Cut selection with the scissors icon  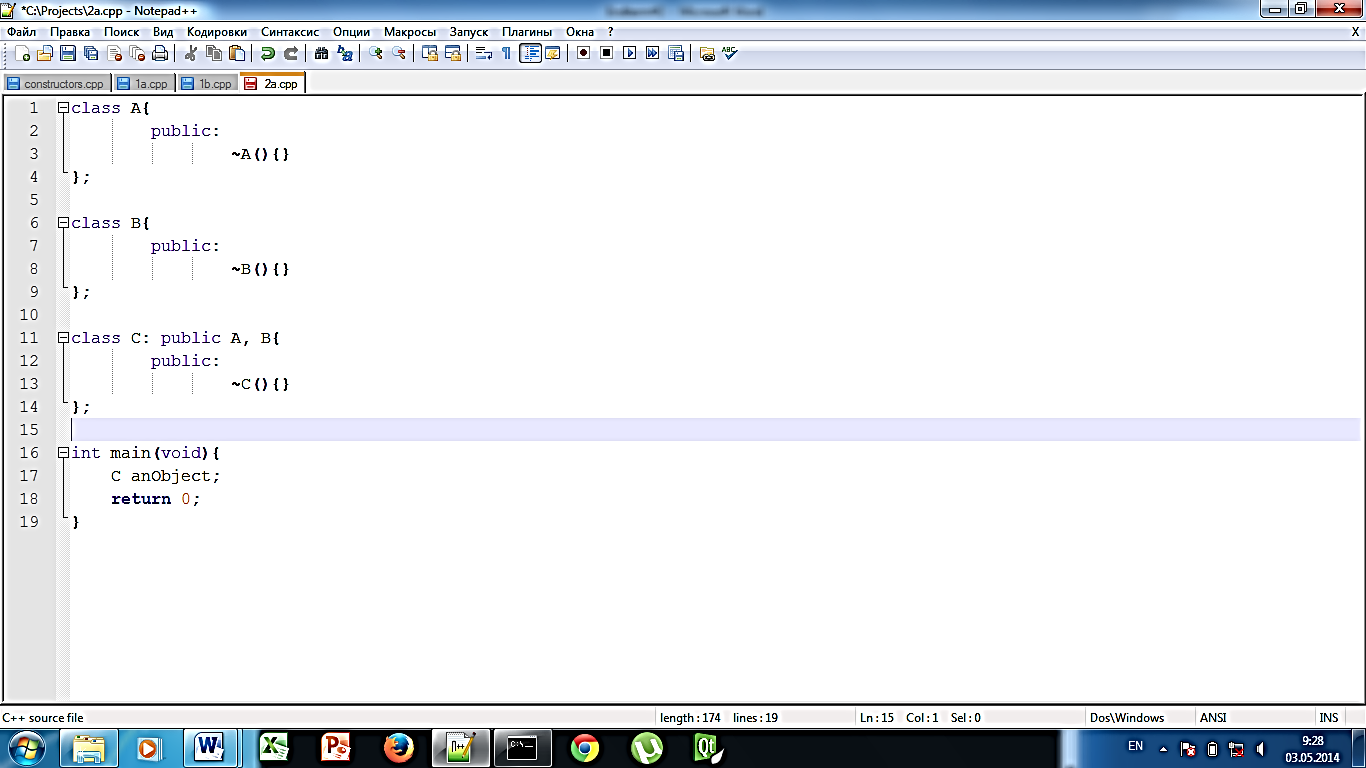(190, 53)
